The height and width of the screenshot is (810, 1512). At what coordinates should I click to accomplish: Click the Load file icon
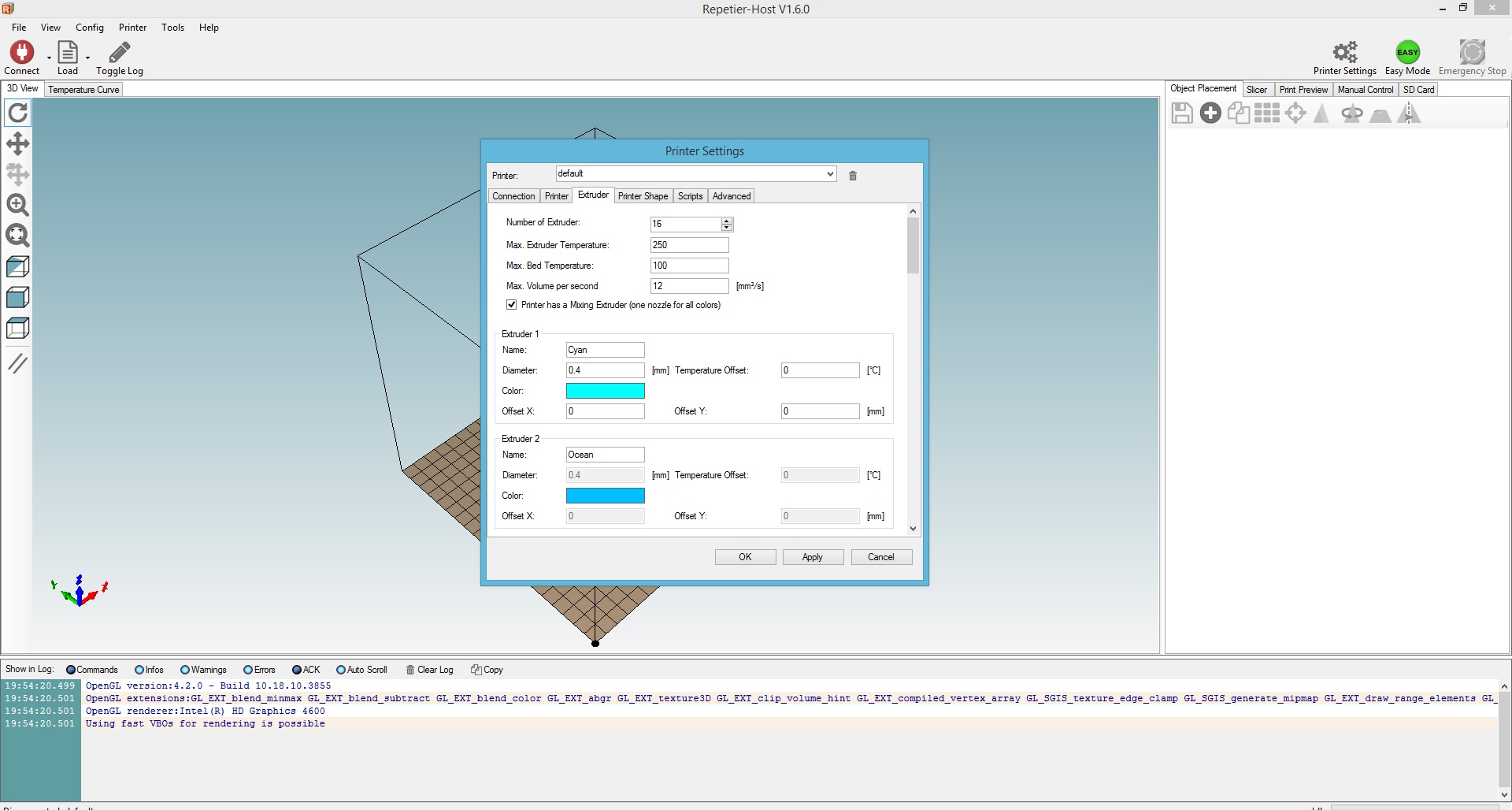(x=68, y=52)
